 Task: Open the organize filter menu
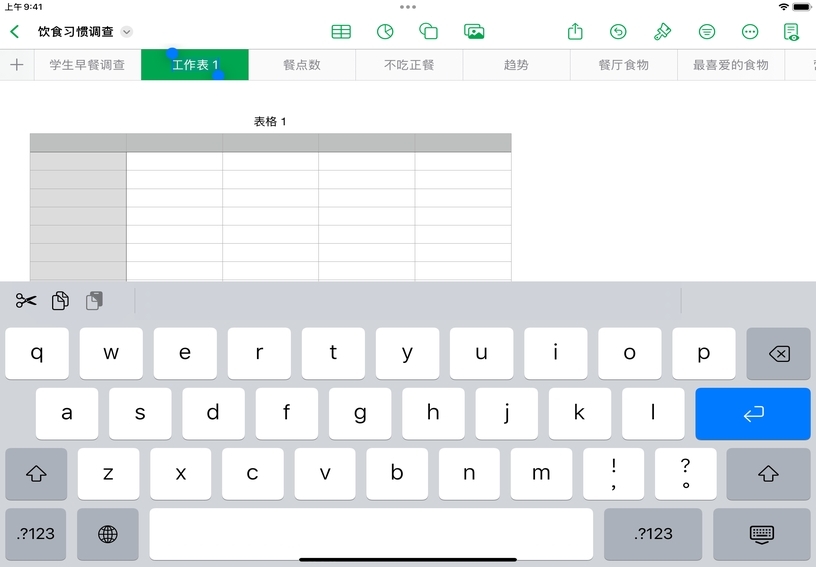(707, 32)
